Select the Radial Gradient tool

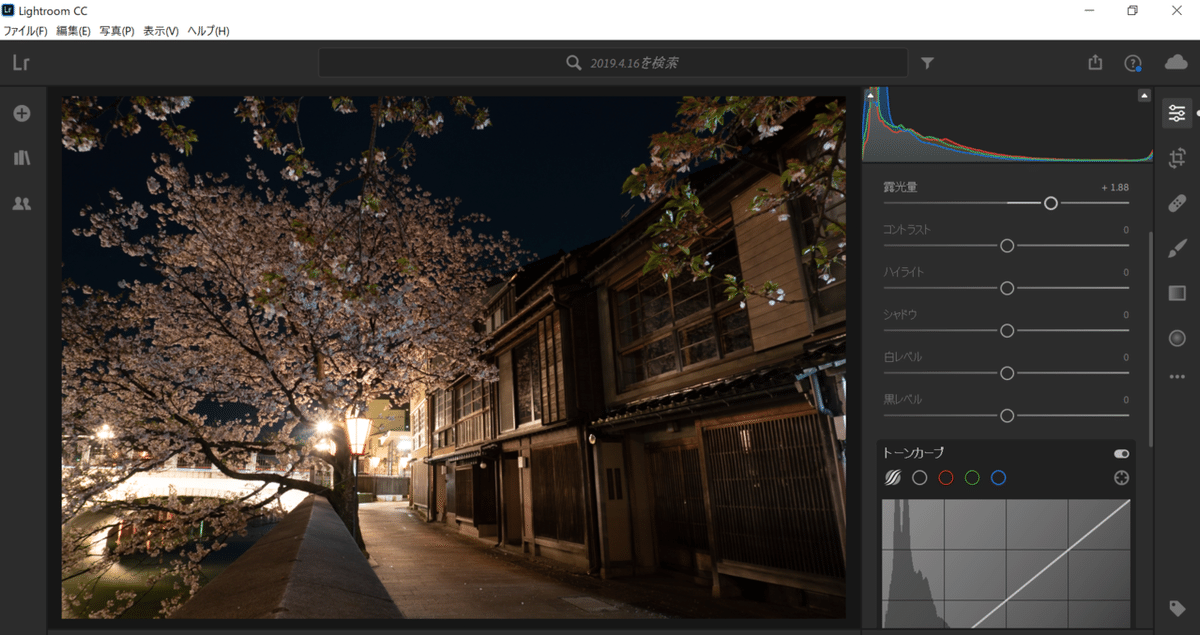click(1177, 338)
